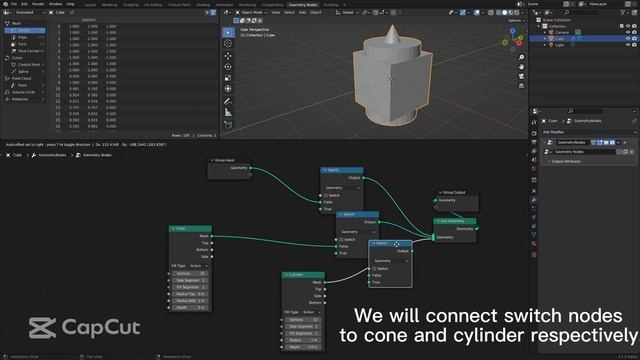The image size is (640, 360).
Task: Activate the Transform tool in the viewport
Action: tap(228, 89)
